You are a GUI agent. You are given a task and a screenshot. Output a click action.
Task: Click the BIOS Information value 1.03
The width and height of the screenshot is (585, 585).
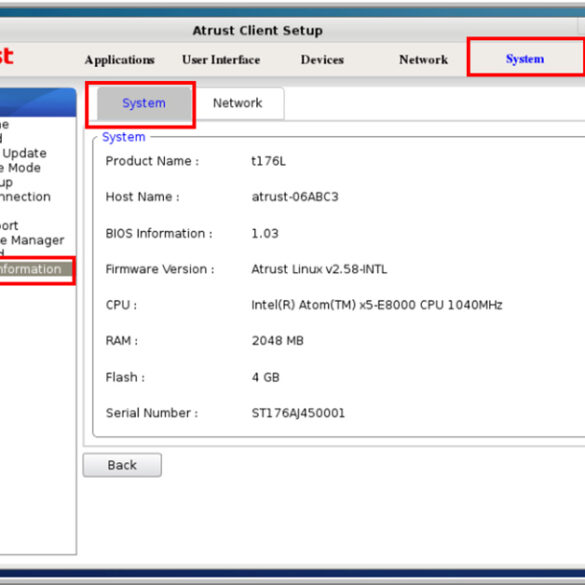[265, 234]
